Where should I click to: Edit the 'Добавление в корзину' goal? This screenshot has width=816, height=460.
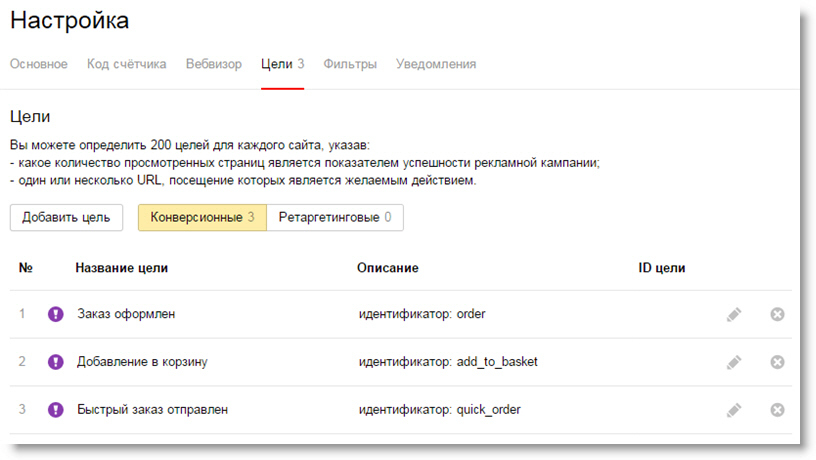[x=734, y=362]
